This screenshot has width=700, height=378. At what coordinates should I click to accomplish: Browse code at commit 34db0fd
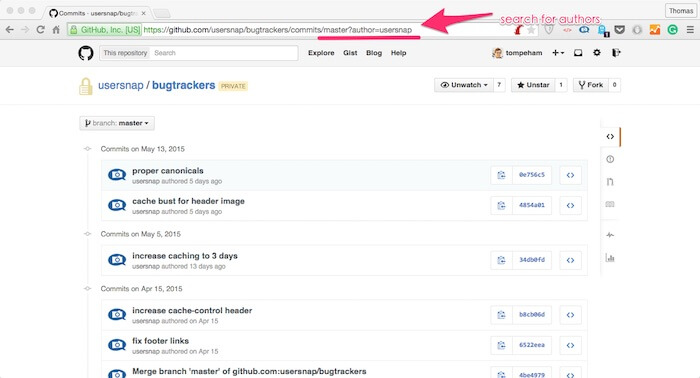click(x=570, y=260)
